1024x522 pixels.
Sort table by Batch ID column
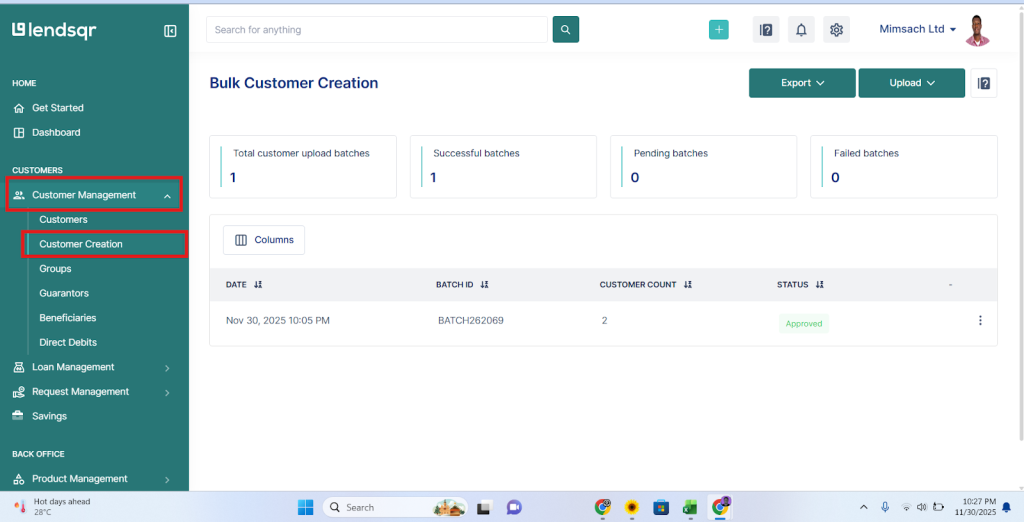[x=484, y=285]
